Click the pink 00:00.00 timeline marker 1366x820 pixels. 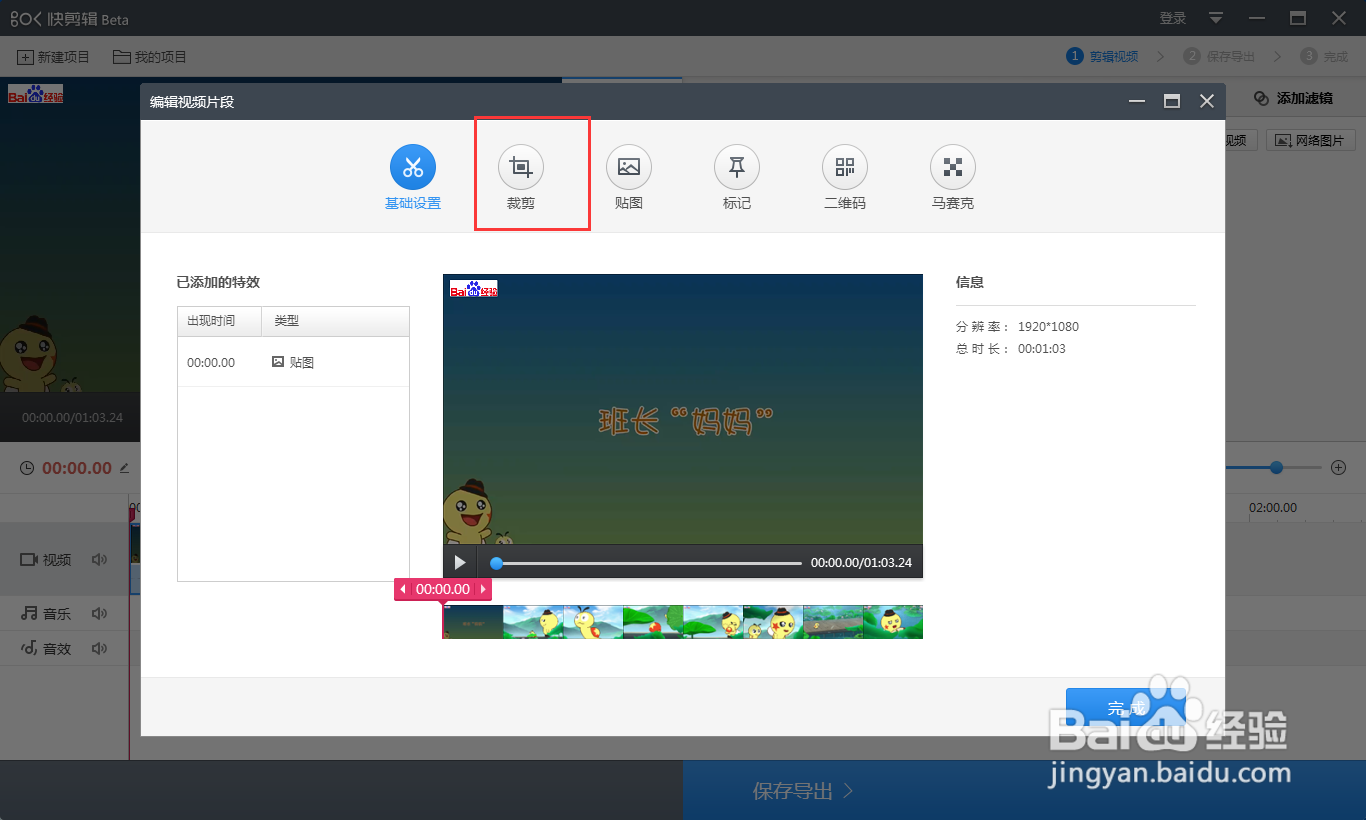pyautogui.click(x=443, y=590)
